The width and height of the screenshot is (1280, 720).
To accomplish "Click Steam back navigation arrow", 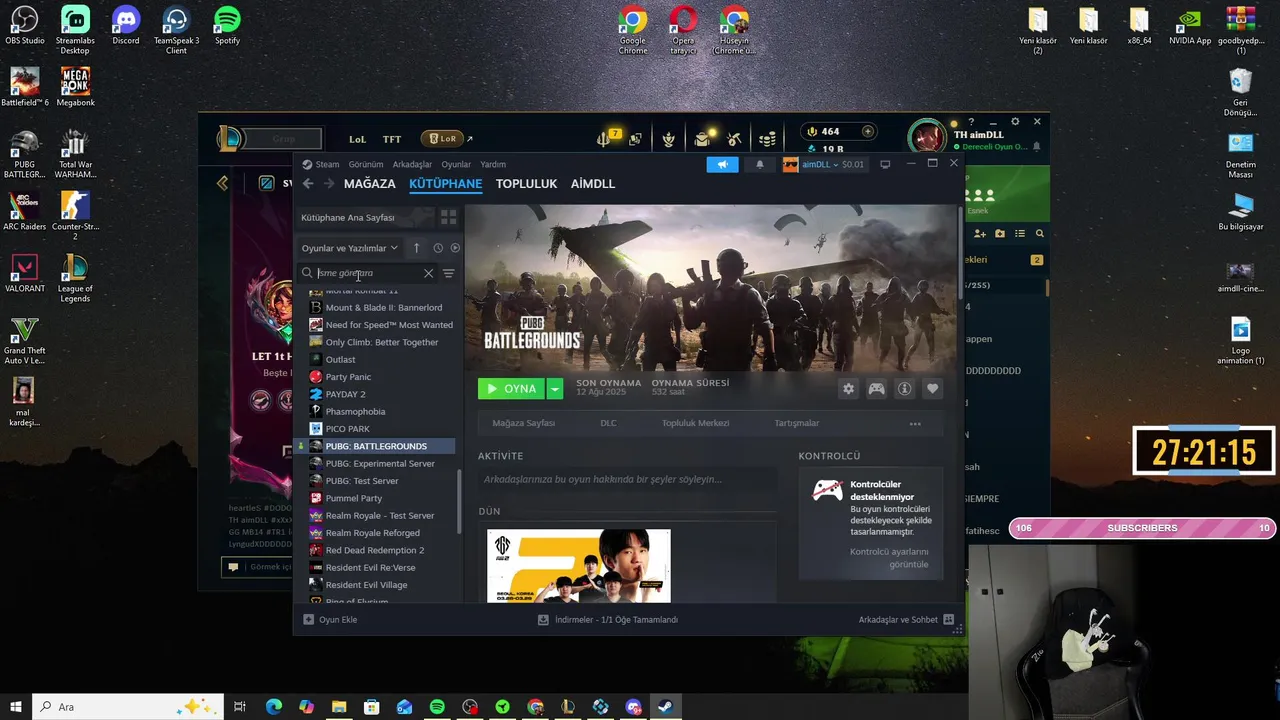I will [x=308, y=184].
